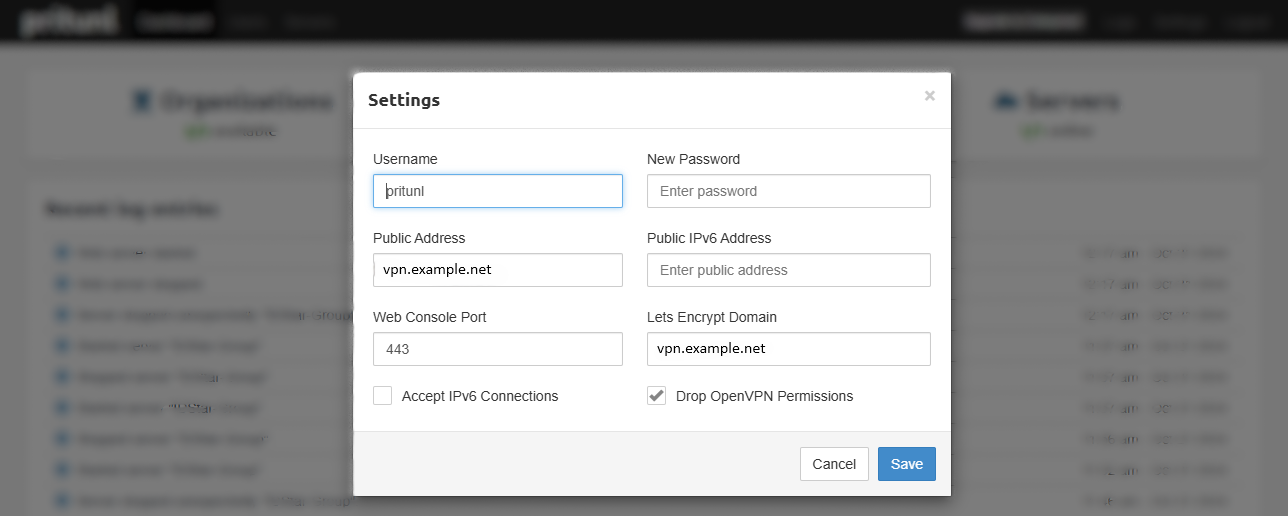The image size is (1288, 516).
Task: Close the Settings dialog with the X
Action: 930,96
